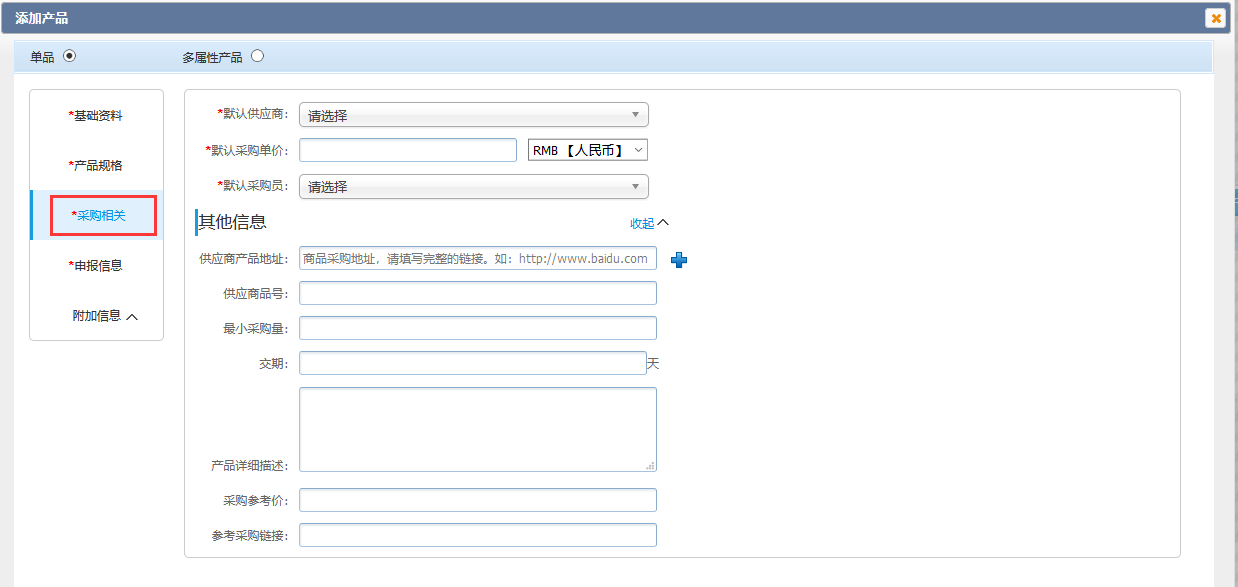Click the 供应商品号 input field
This screenshot has width=1238, height=587.
[x=477, y=293]
